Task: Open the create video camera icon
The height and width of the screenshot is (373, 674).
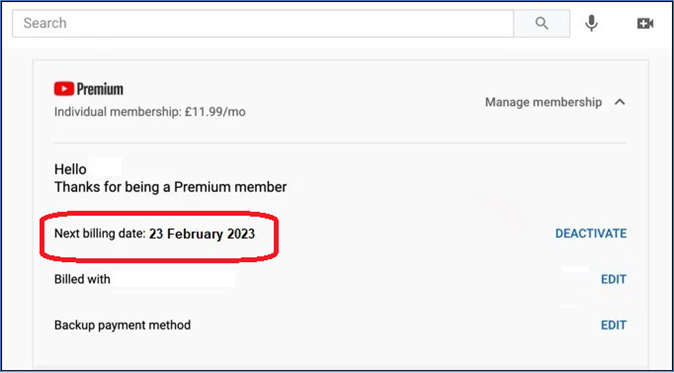Action: 645,23
